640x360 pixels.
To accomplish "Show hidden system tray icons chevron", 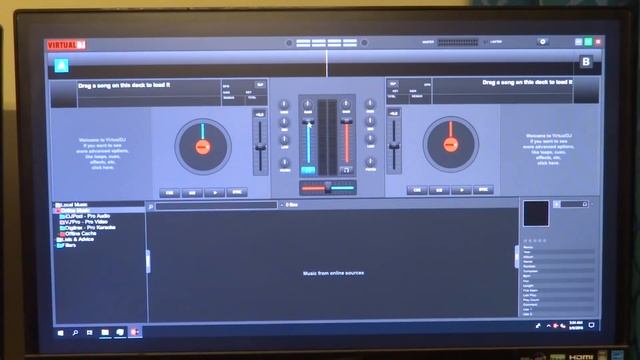I will [x=548, y=326].
